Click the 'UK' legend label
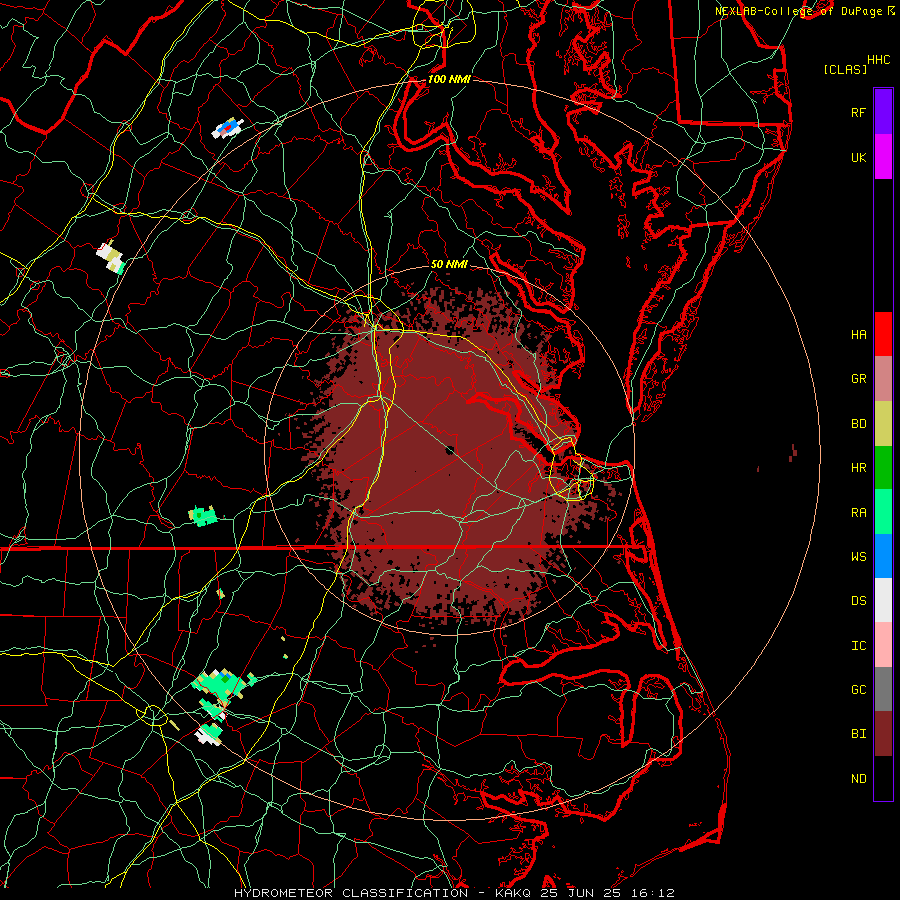This screenshot has height=900, width=900. pos(858,158)
